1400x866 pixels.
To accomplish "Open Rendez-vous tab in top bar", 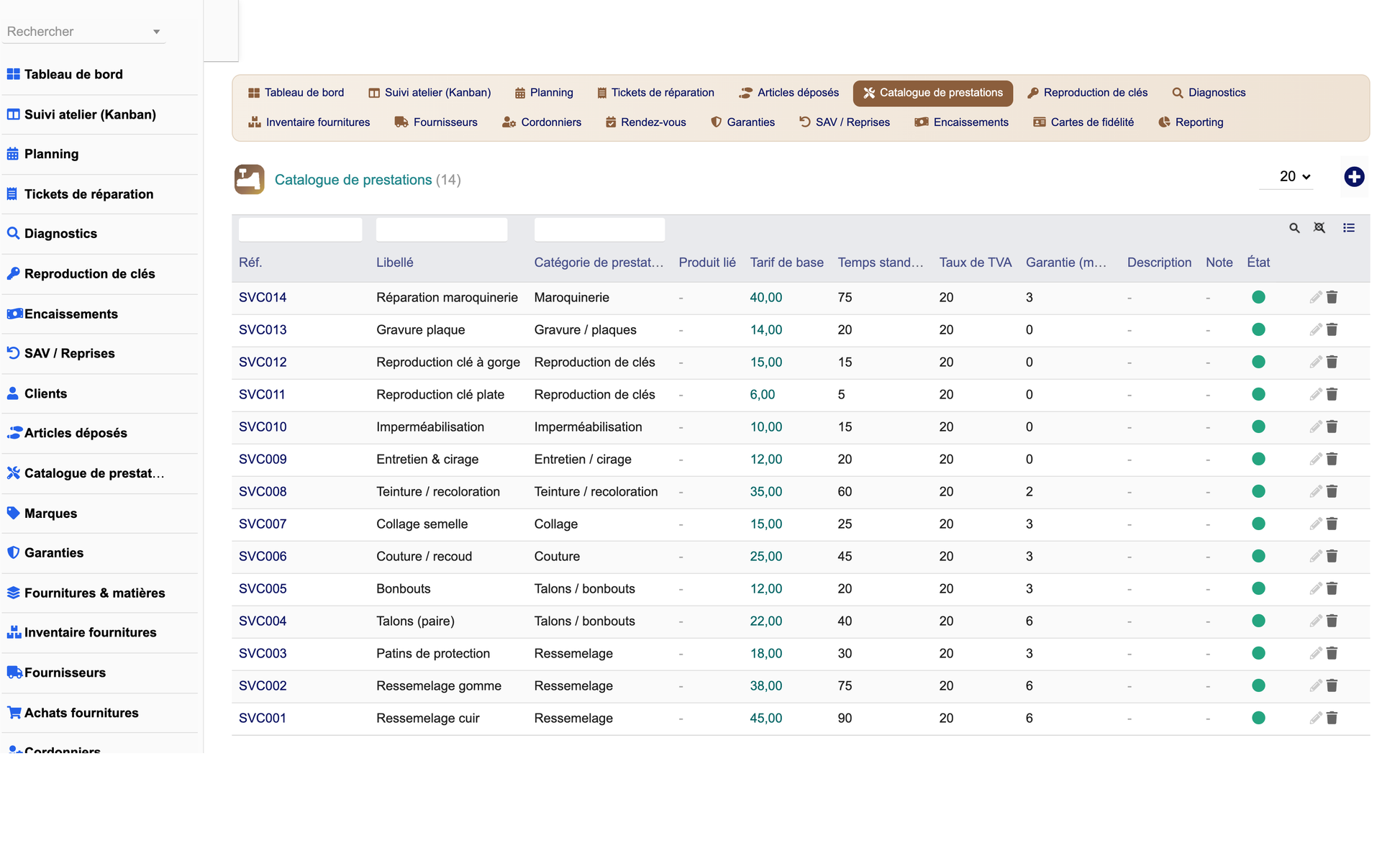I will point(645,122).
